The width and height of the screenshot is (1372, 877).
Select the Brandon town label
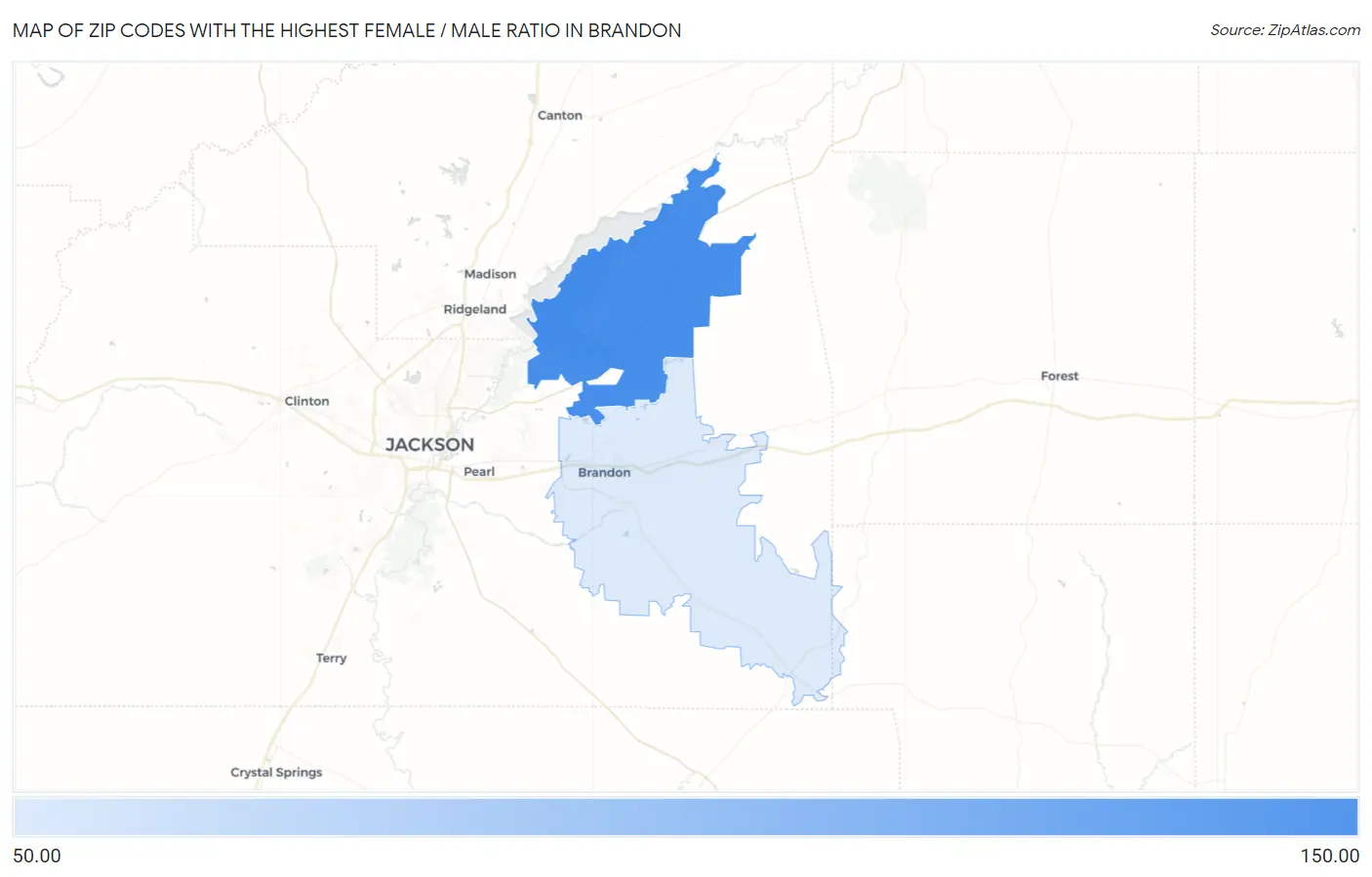(x=604, y=472)
